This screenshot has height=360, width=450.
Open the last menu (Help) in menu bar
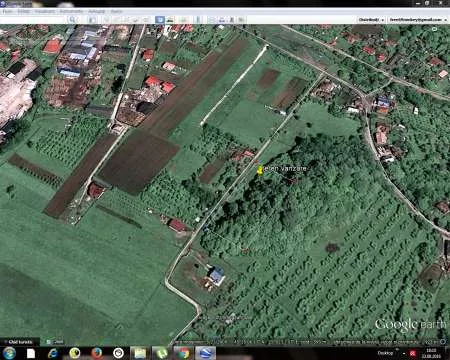point(116,11)
